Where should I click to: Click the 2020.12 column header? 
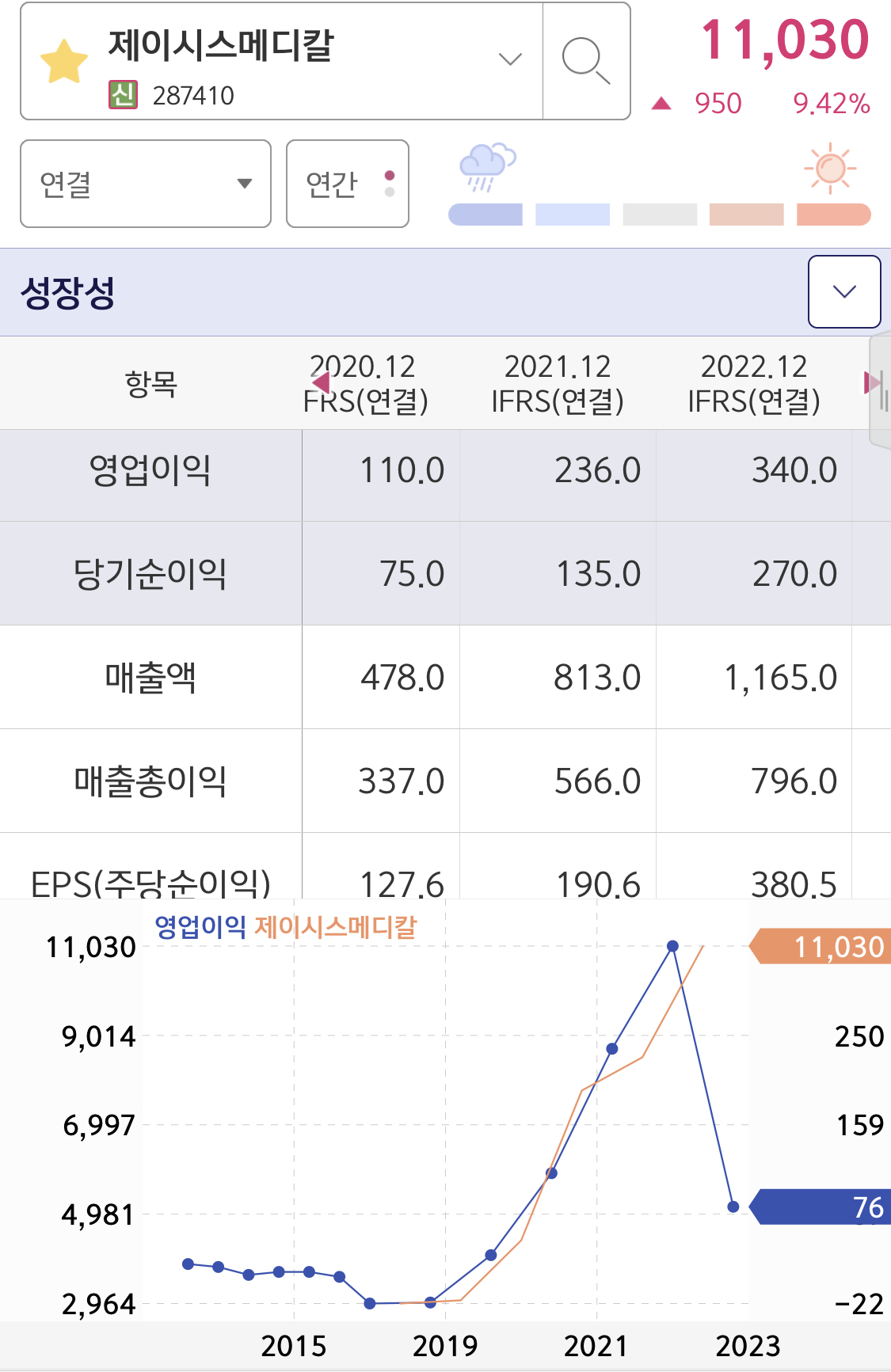(365, 384)
